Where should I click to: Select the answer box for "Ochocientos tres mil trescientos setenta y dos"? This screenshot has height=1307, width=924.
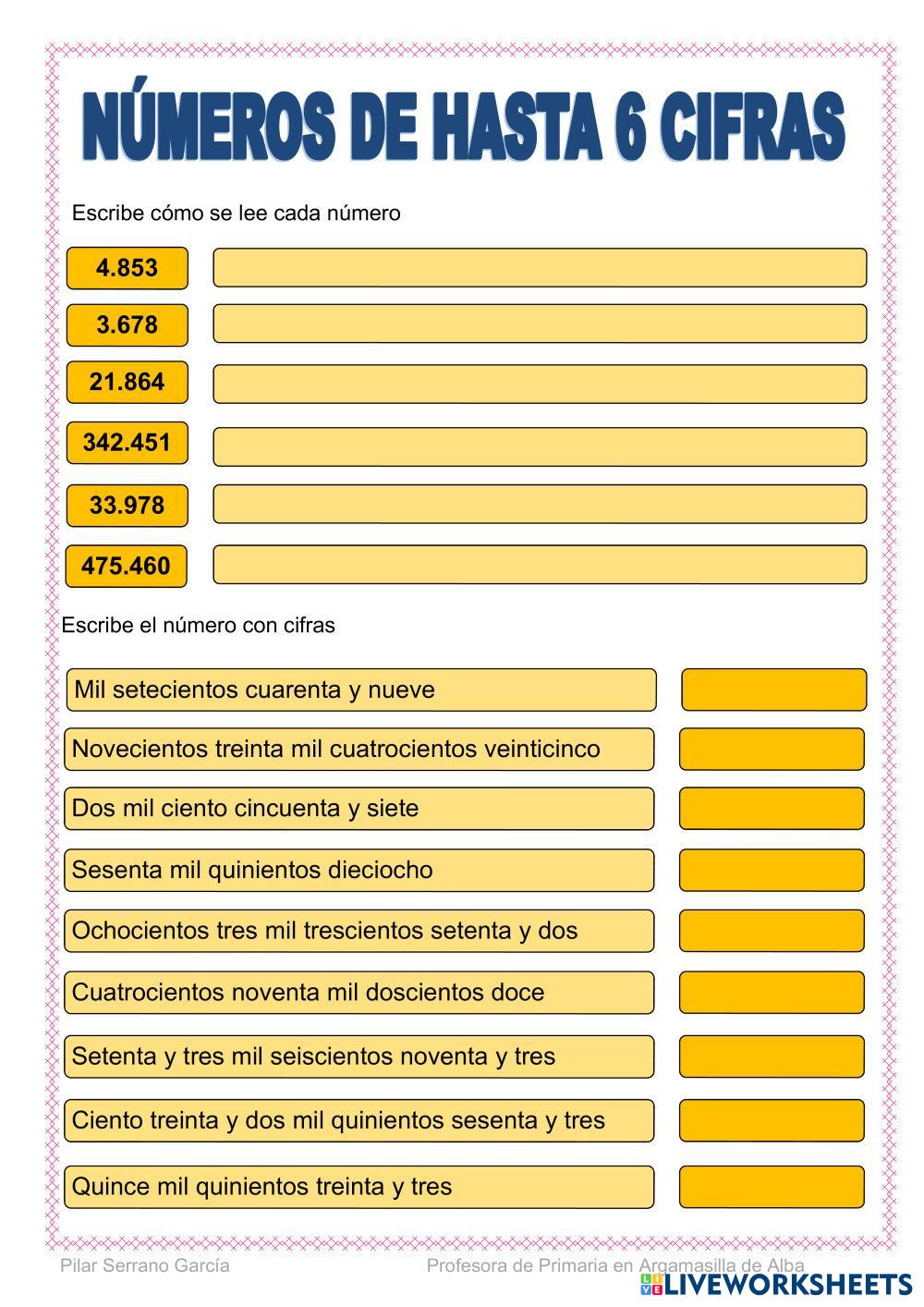pyautogui.click(x=772, y=931)
